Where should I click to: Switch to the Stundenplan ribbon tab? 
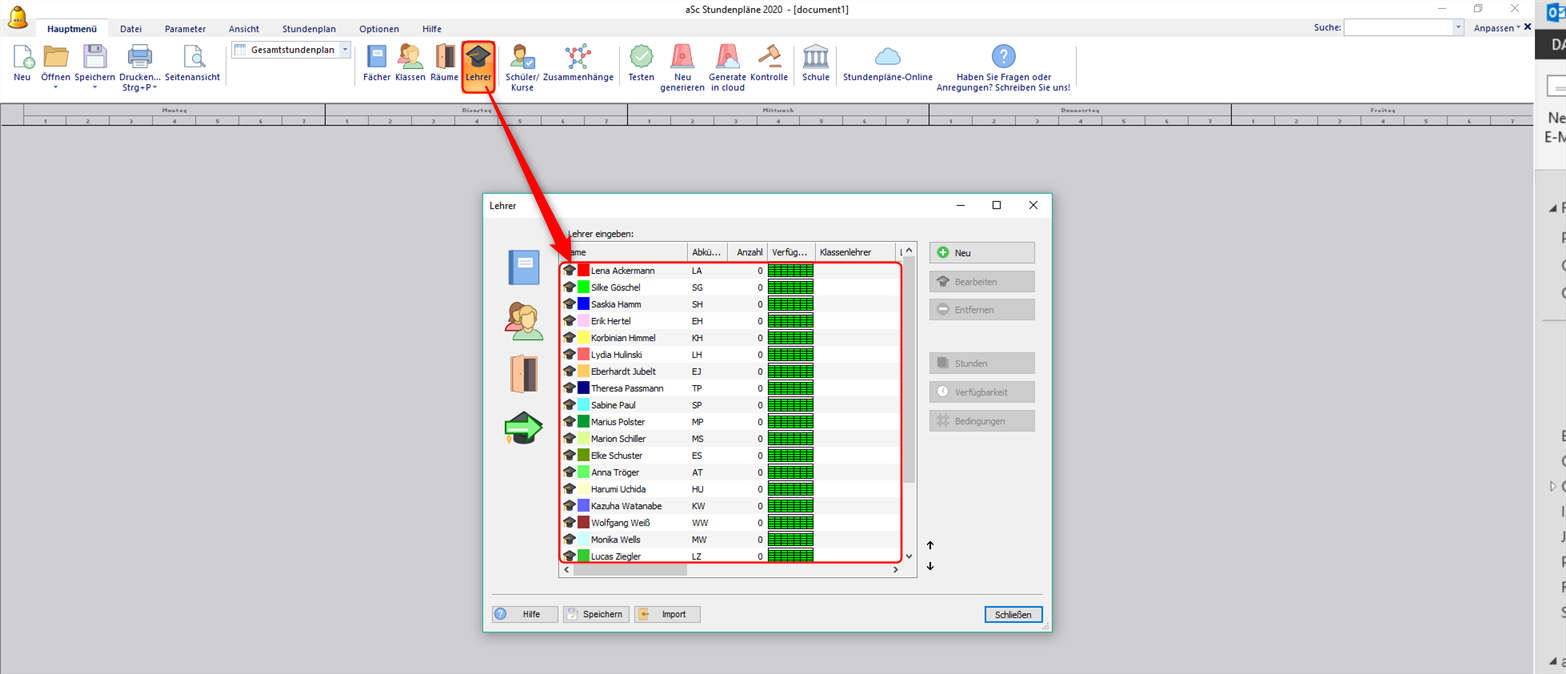click(309, 29)
